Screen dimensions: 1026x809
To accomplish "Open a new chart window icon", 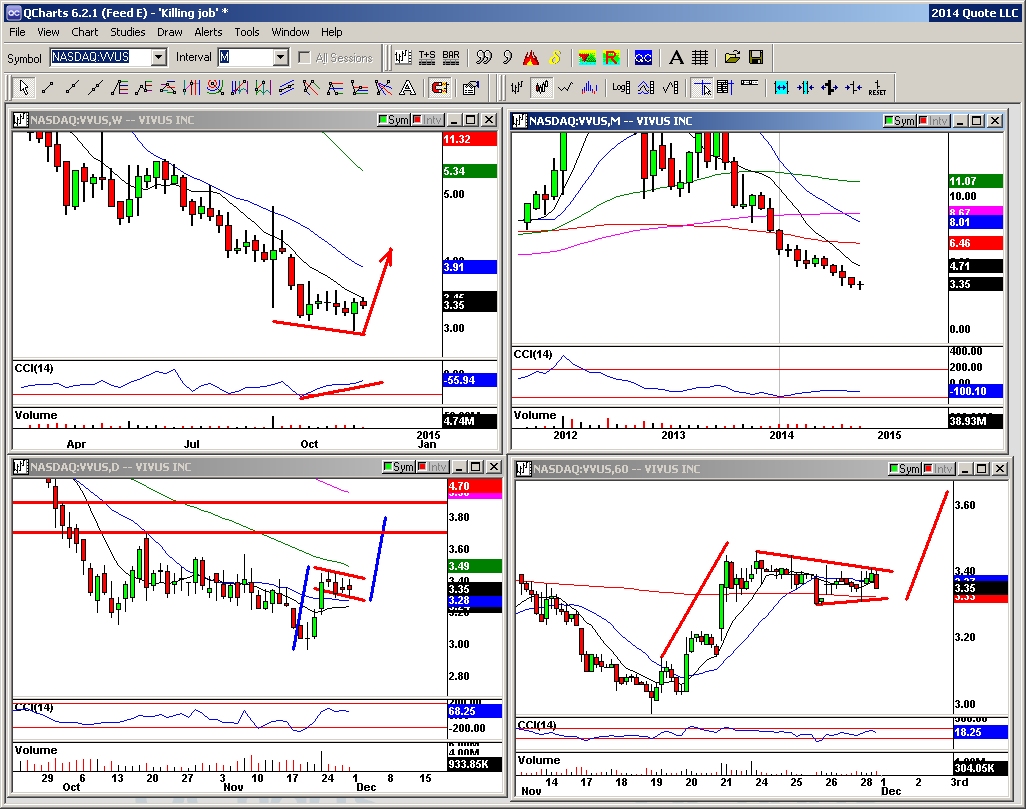I will pyautogui.click(x=402, y=58).
